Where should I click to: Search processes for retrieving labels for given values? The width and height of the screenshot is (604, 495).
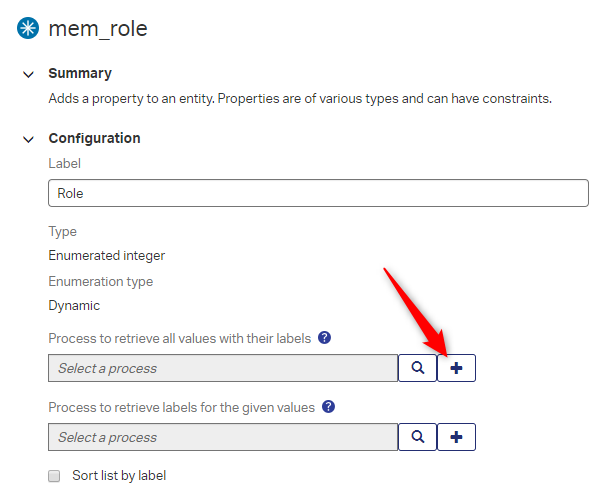417,437
